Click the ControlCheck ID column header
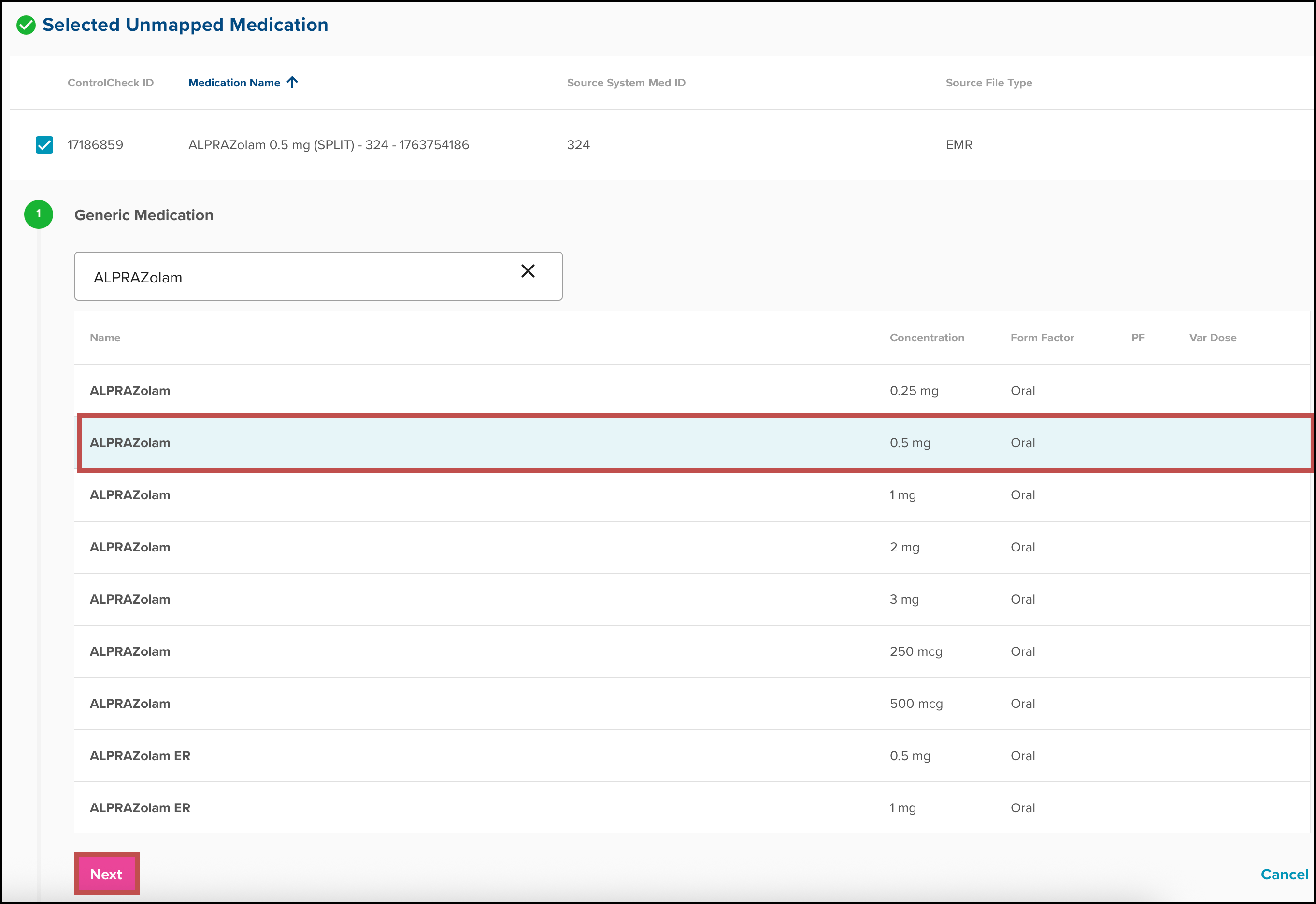The image size is (1316, 904). 111,83
